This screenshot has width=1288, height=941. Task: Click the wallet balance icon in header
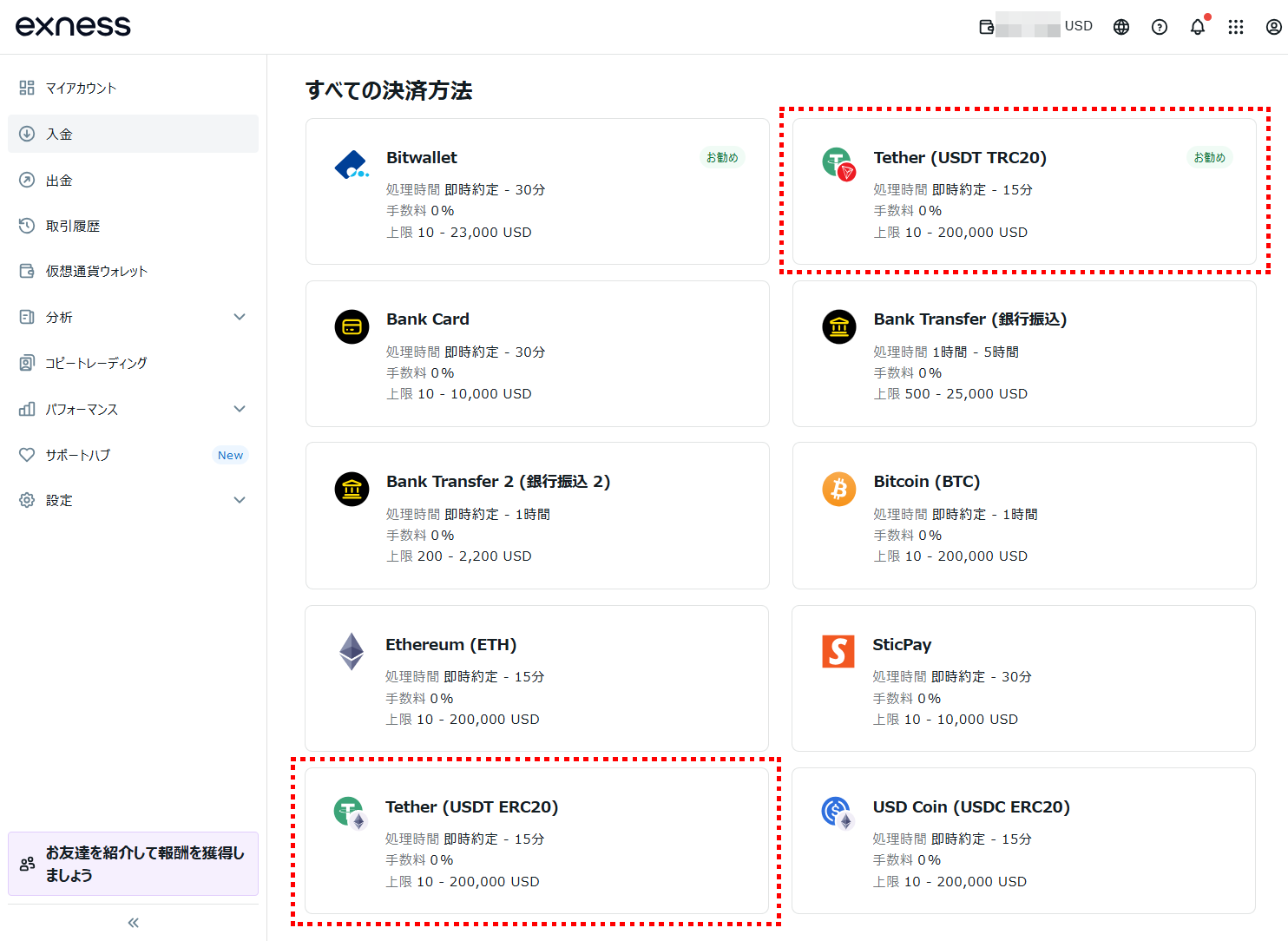[x=987, y=27]
